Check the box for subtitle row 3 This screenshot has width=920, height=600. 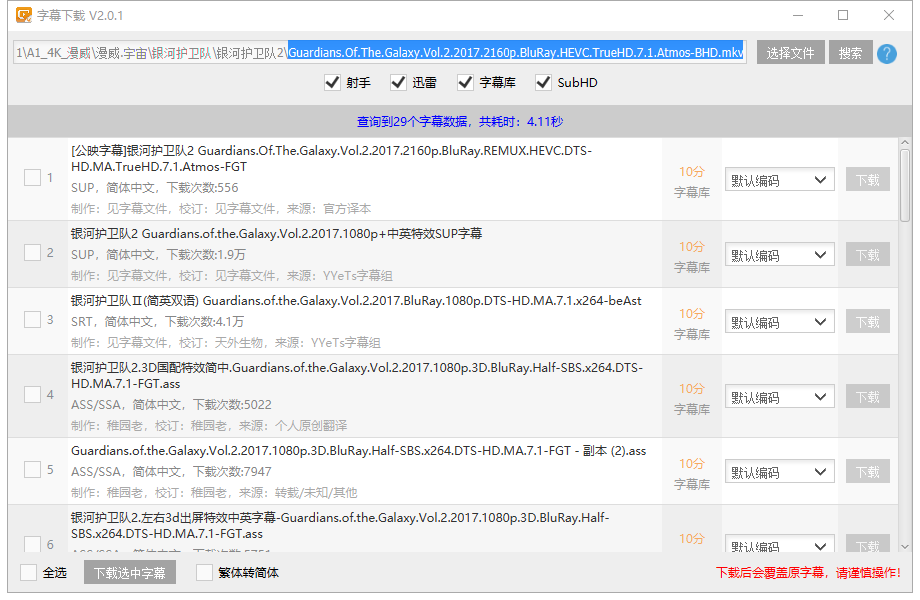32,320
